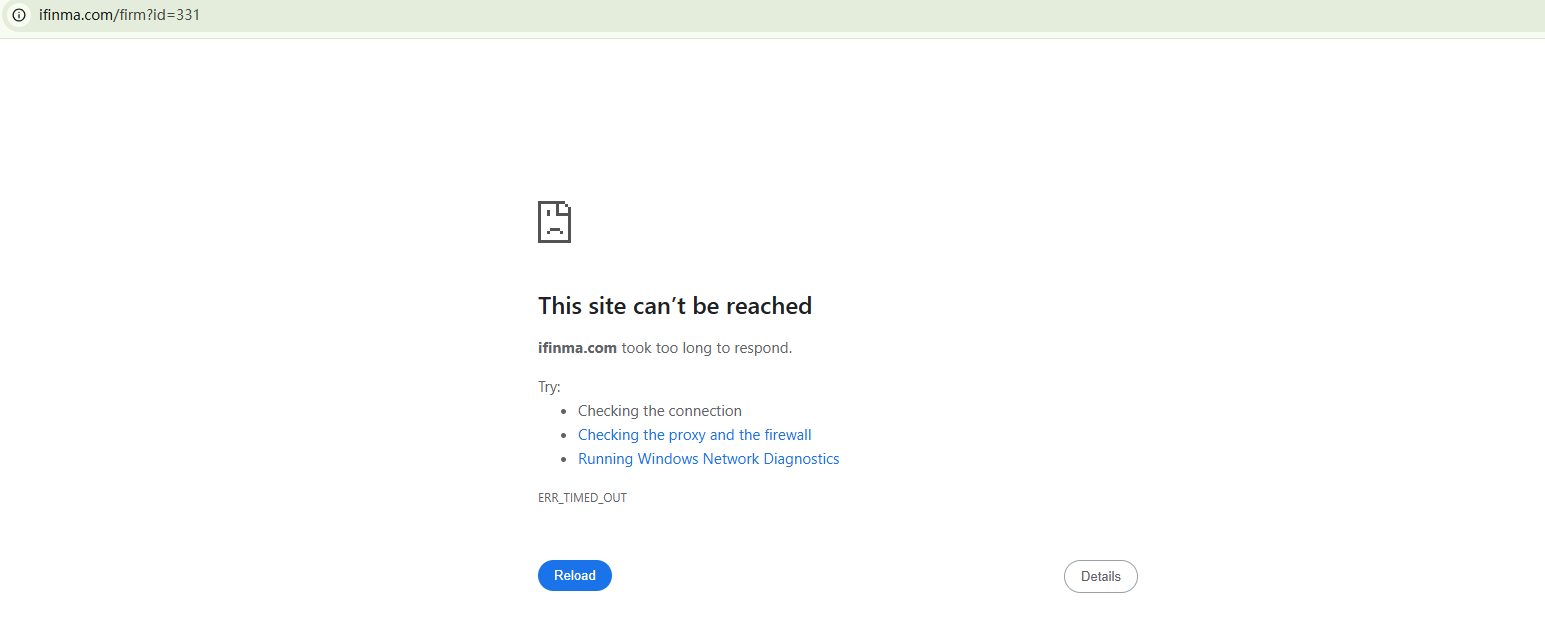
Task: Open the Details button
Action: (x=1101, y=577)
